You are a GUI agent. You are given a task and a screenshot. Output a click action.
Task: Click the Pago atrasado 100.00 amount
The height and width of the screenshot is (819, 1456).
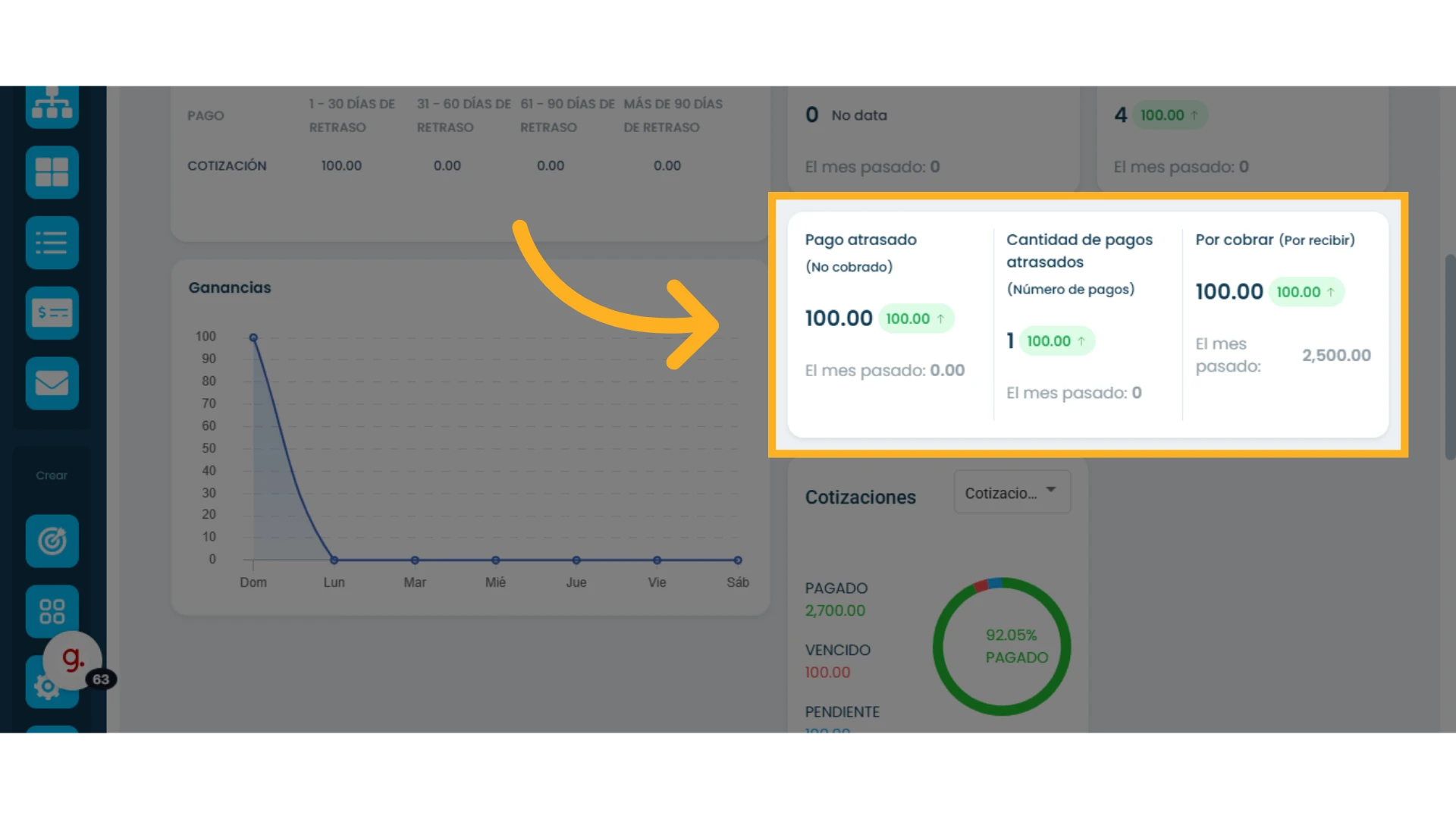click(x=839, y=318)
